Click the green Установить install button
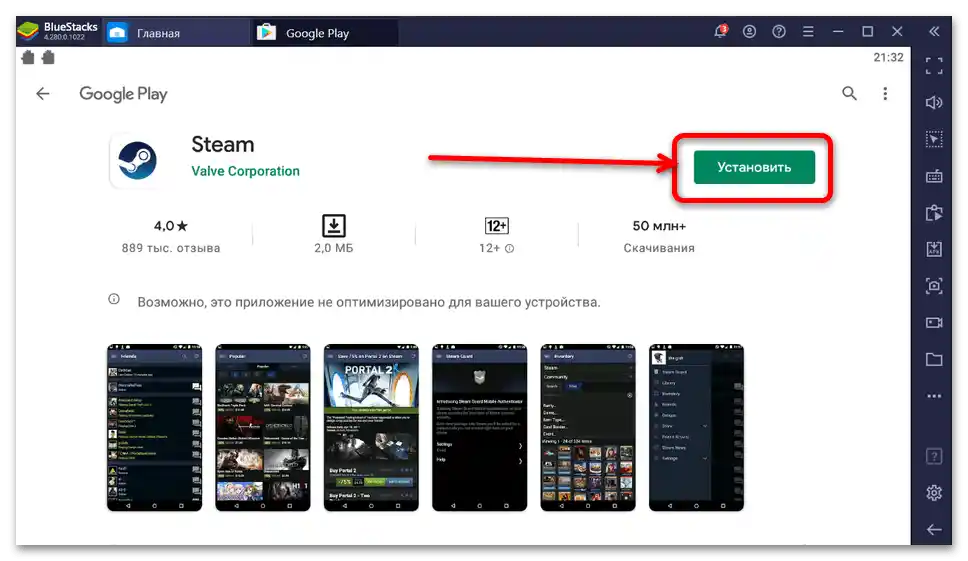 [754, 167]
